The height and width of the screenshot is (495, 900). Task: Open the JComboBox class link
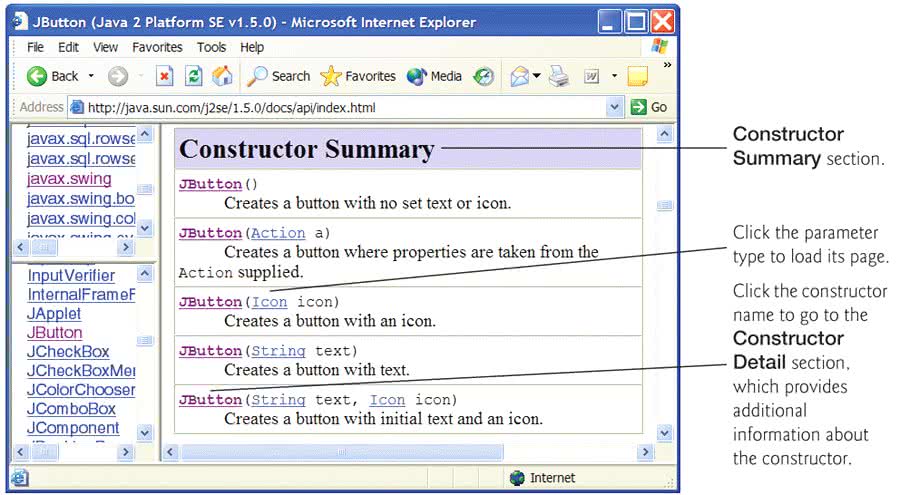[x=71, y=409]
